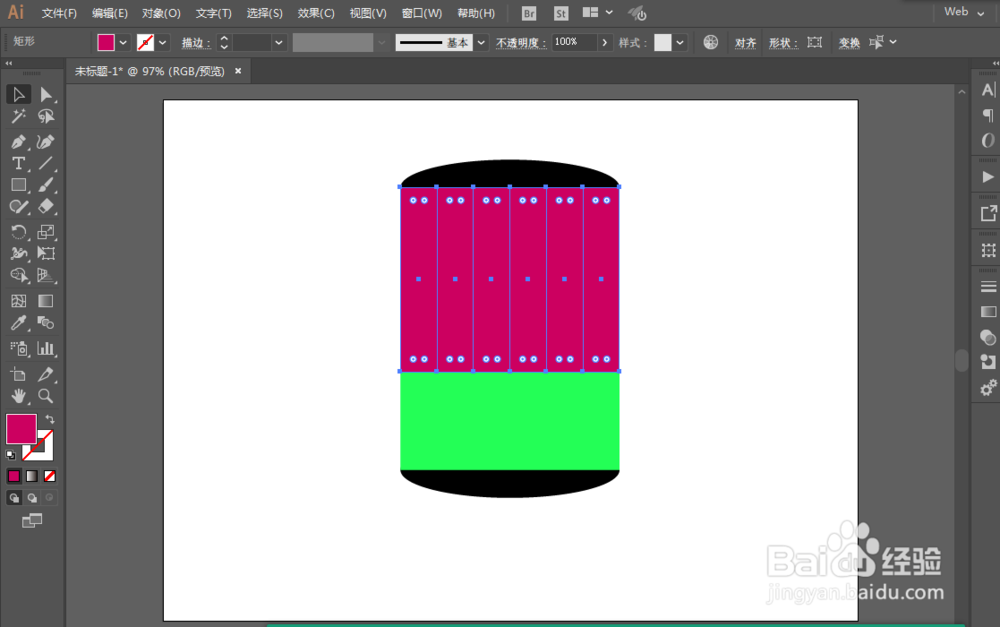Viewport: 1000px width, 627px height.
Task: Swap fill and stroke colors
Action: tap(49, 419)
